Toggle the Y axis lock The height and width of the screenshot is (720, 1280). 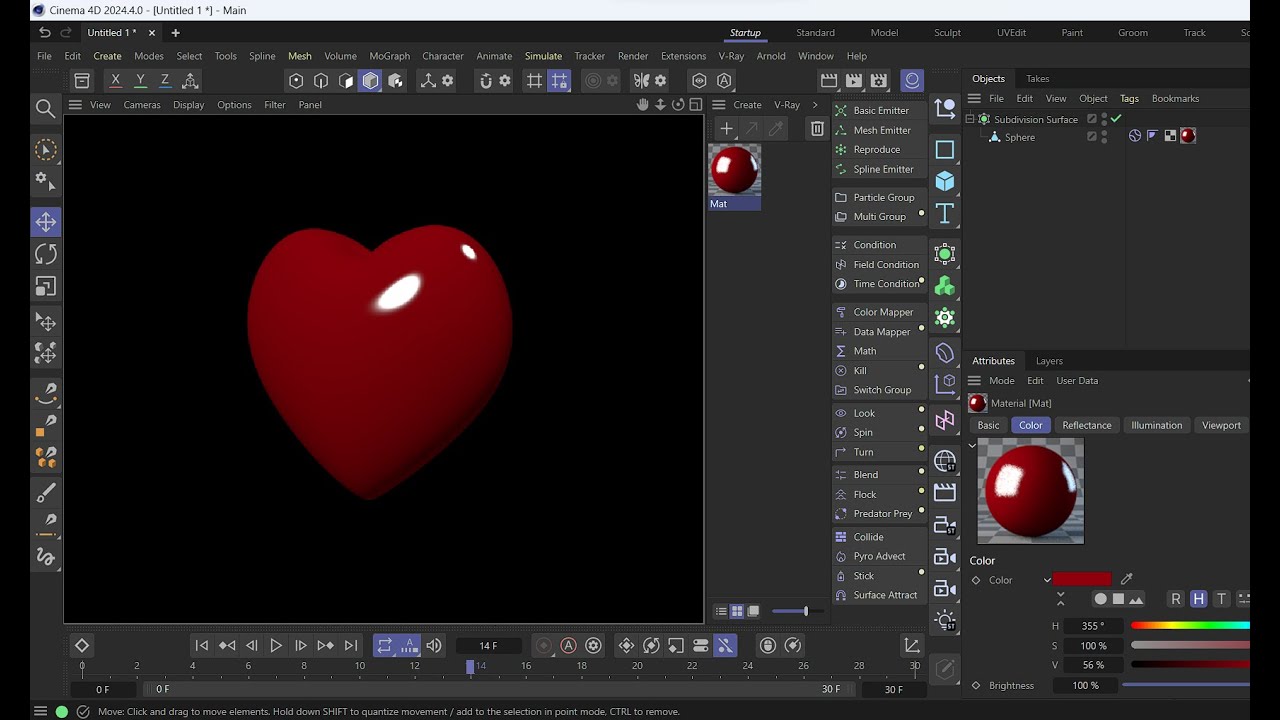(x=140, y=80)
